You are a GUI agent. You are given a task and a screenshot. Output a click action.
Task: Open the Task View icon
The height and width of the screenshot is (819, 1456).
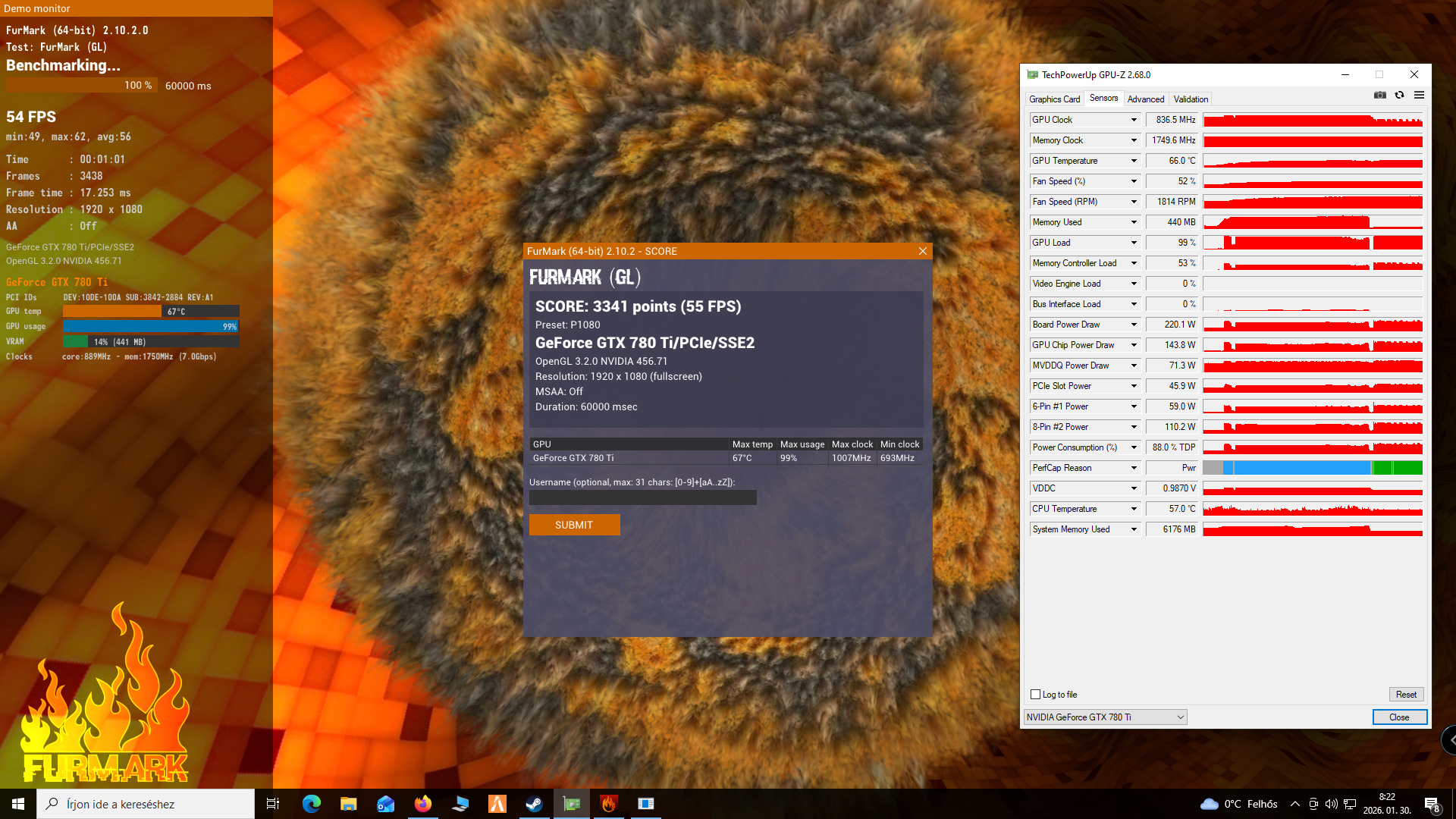273,804
